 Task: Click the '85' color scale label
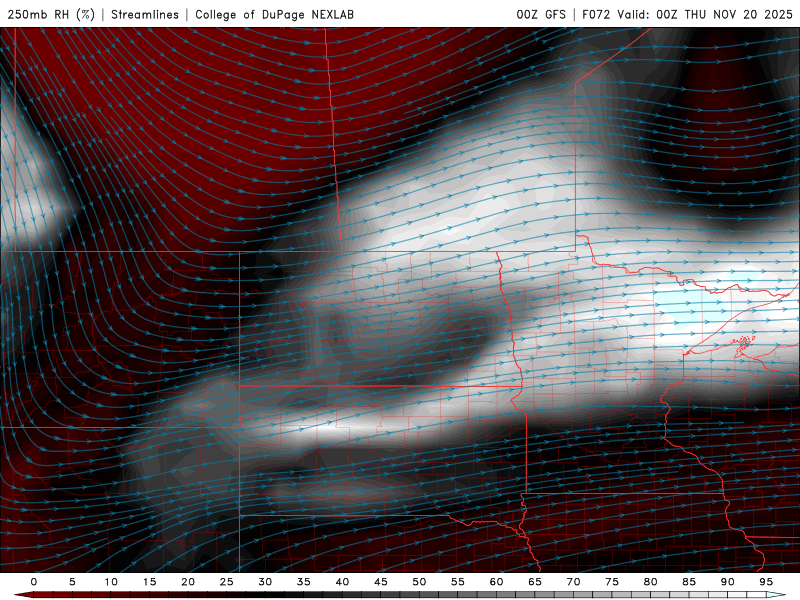689,582
